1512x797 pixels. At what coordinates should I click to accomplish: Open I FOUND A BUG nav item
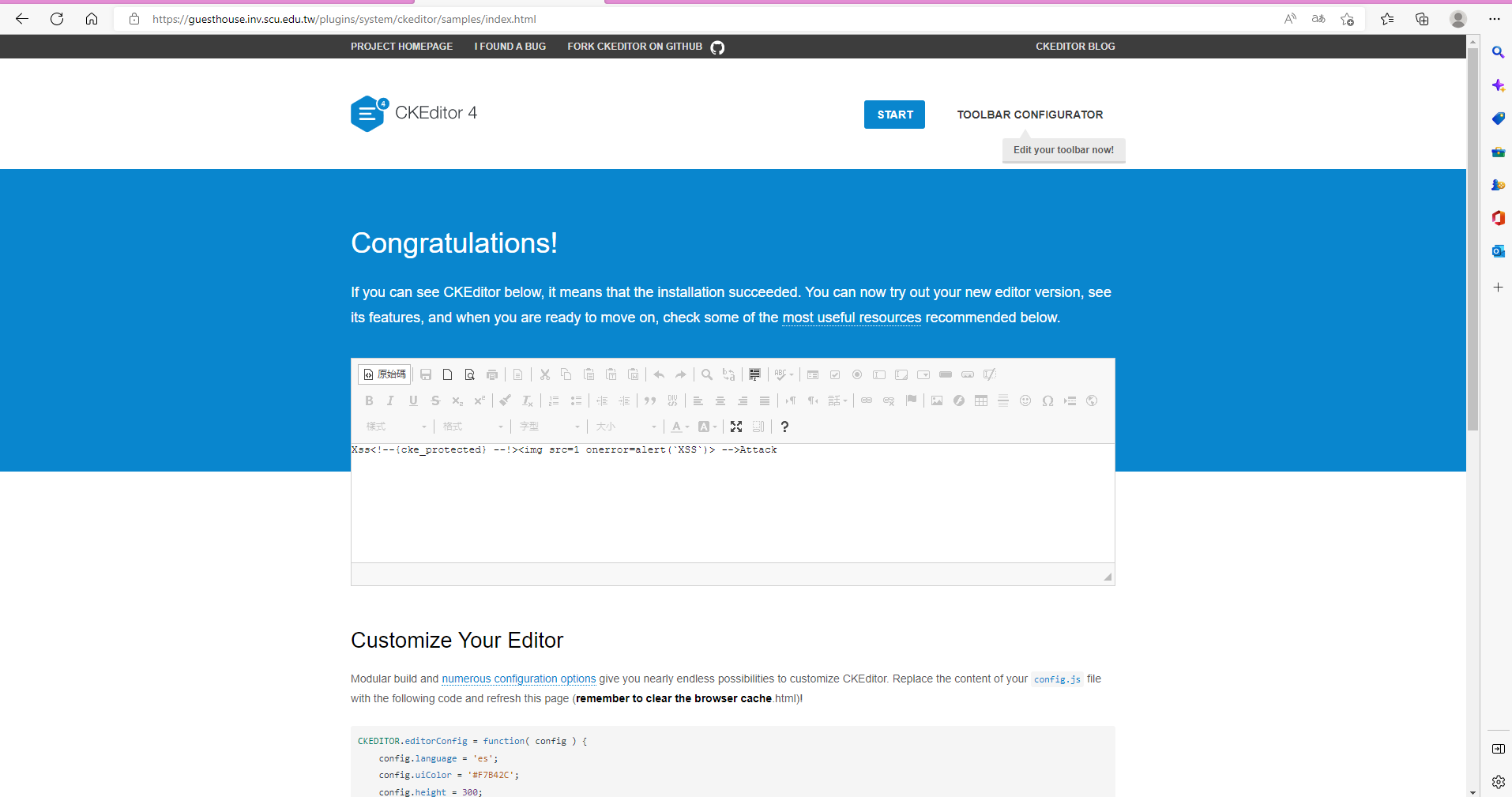tap(510, 47)
